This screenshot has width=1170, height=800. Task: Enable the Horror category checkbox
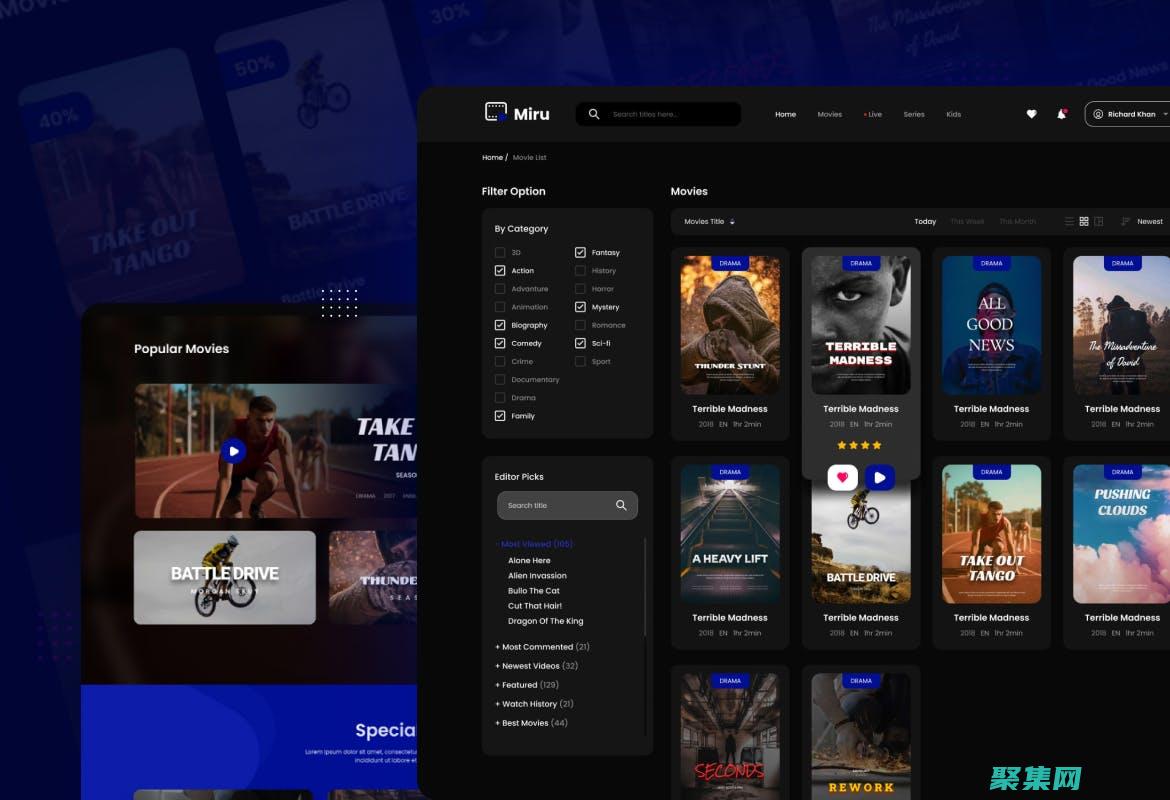580,289
